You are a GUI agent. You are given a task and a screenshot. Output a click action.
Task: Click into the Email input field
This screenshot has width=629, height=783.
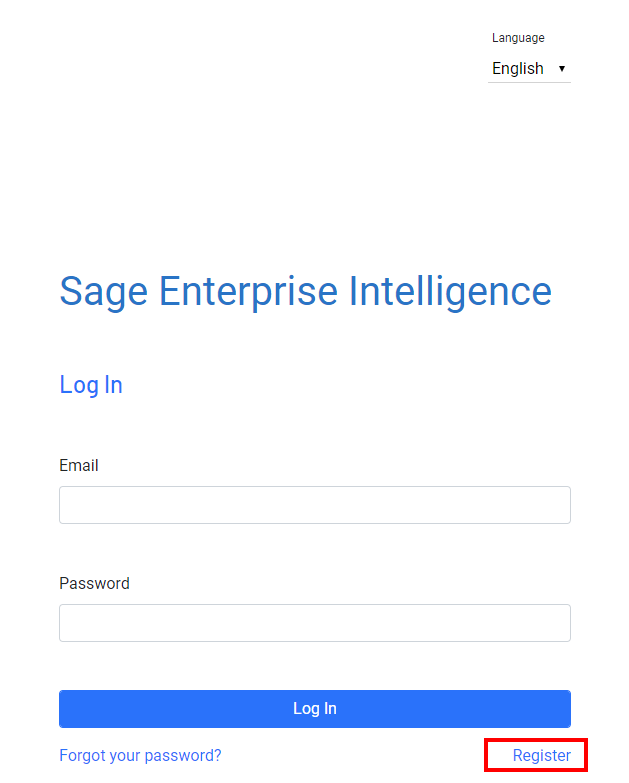click(x=314, y=505)
